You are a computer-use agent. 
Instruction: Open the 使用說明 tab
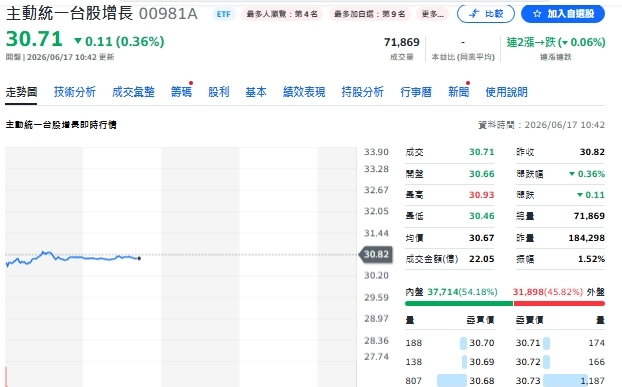tap(507, 92)
